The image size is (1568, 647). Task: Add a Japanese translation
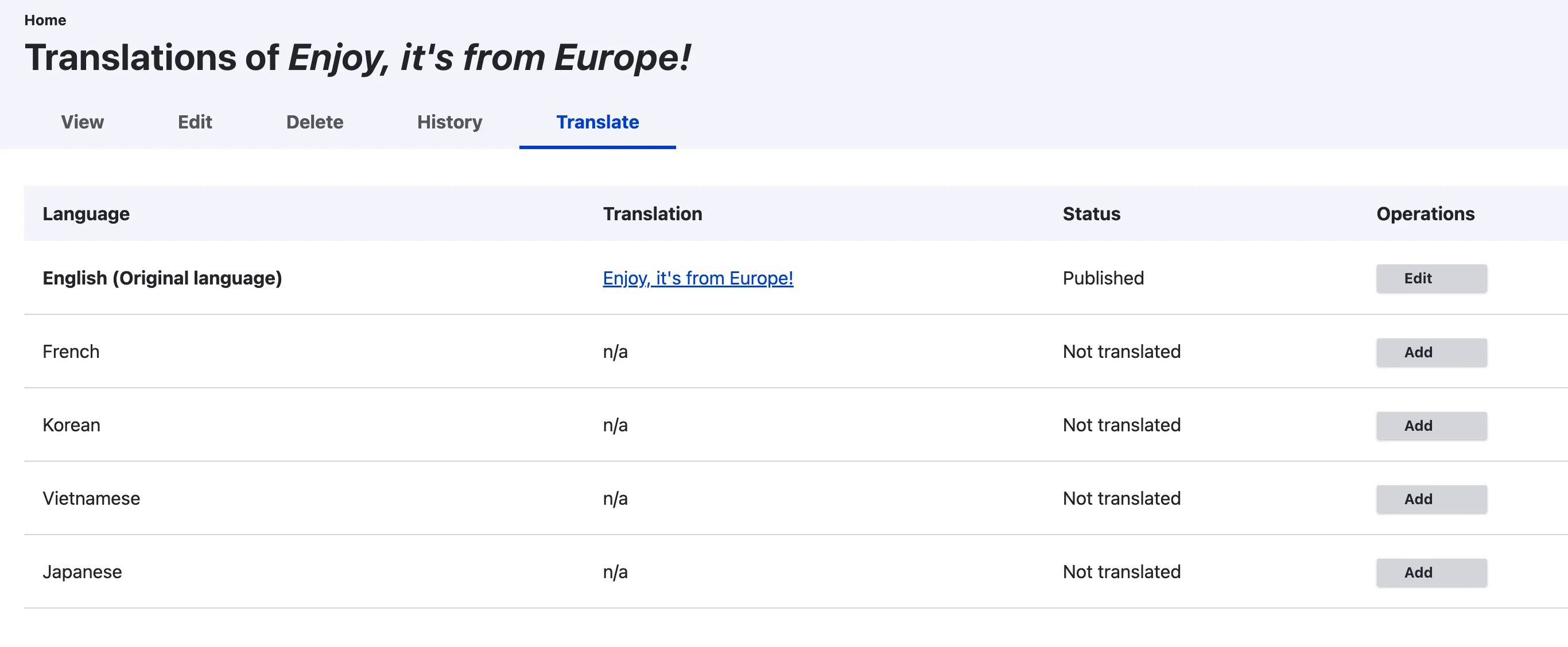pyautogui.click(x=1431, y=572)
